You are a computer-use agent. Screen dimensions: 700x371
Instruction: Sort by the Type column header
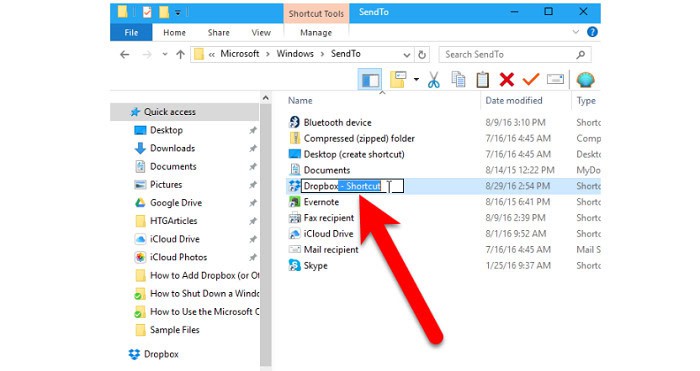[586, 100]
